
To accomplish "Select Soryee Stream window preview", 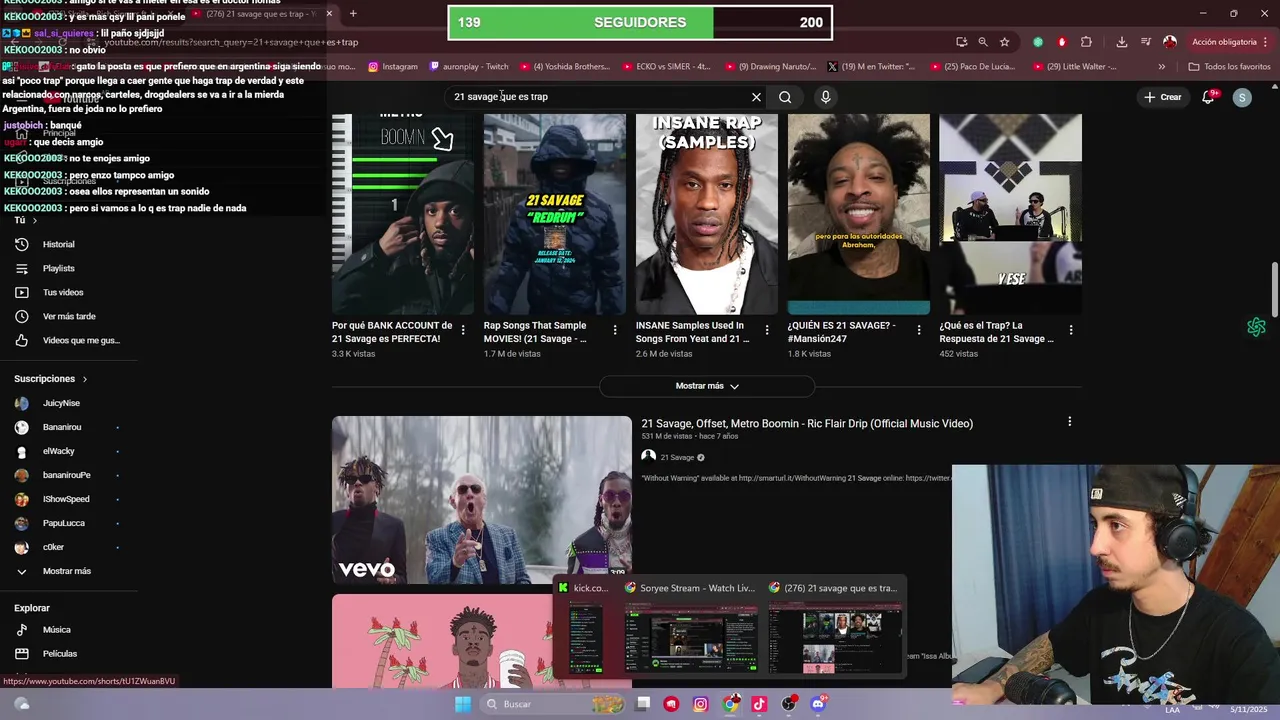I will point(691,629).
